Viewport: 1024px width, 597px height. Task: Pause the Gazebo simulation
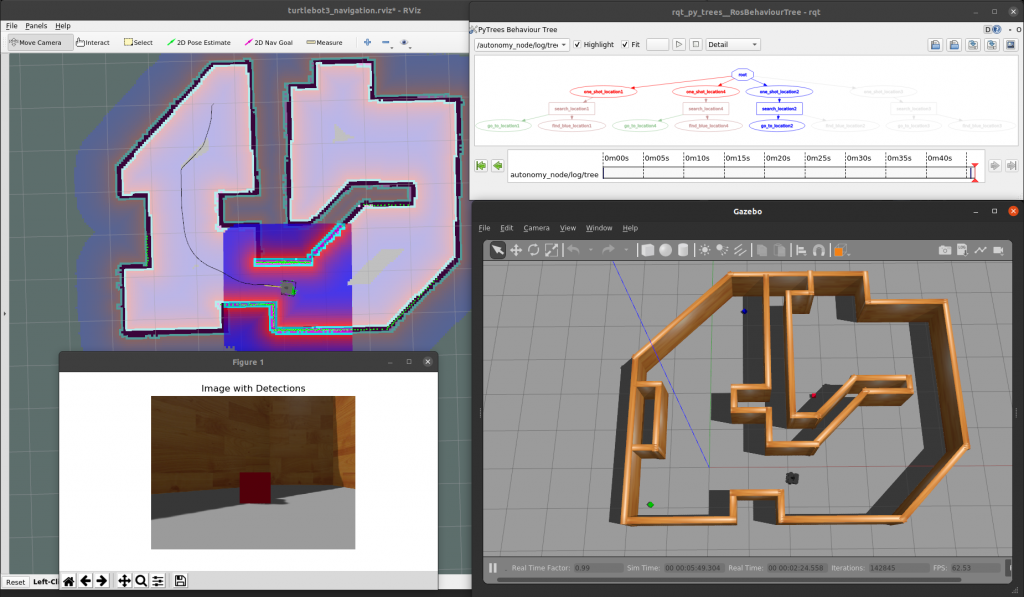pyautogui.click(x=493, y=568)
